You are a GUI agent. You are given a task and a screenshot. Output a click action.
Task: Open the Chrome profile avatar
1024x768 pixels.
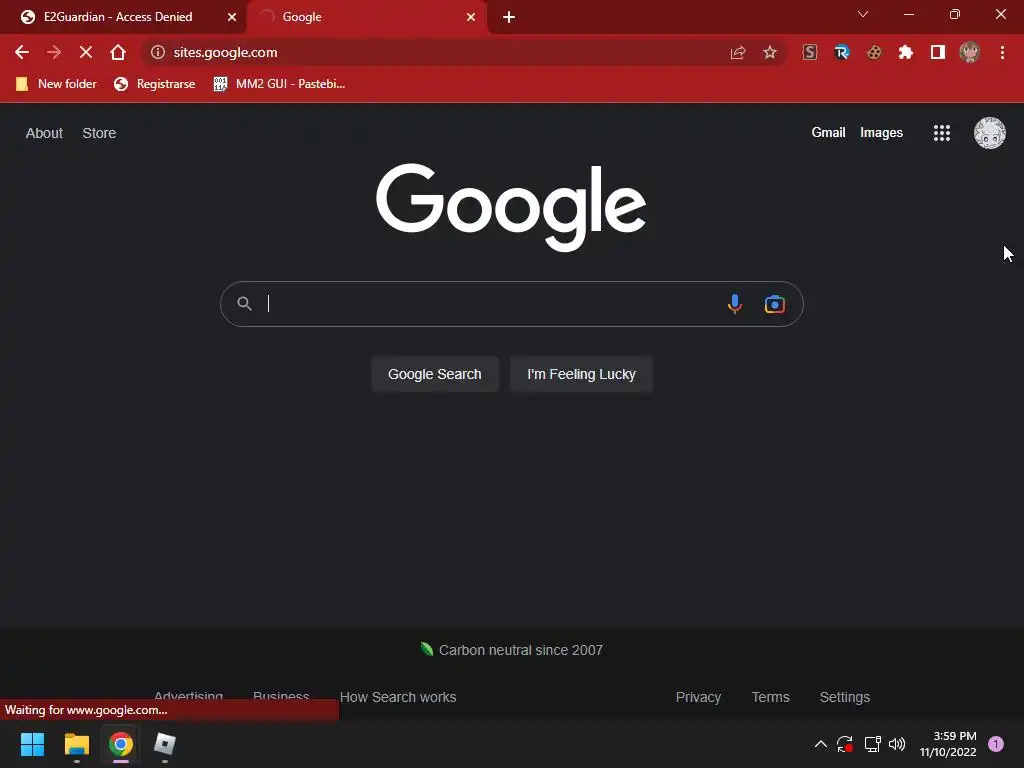[970, 52]
